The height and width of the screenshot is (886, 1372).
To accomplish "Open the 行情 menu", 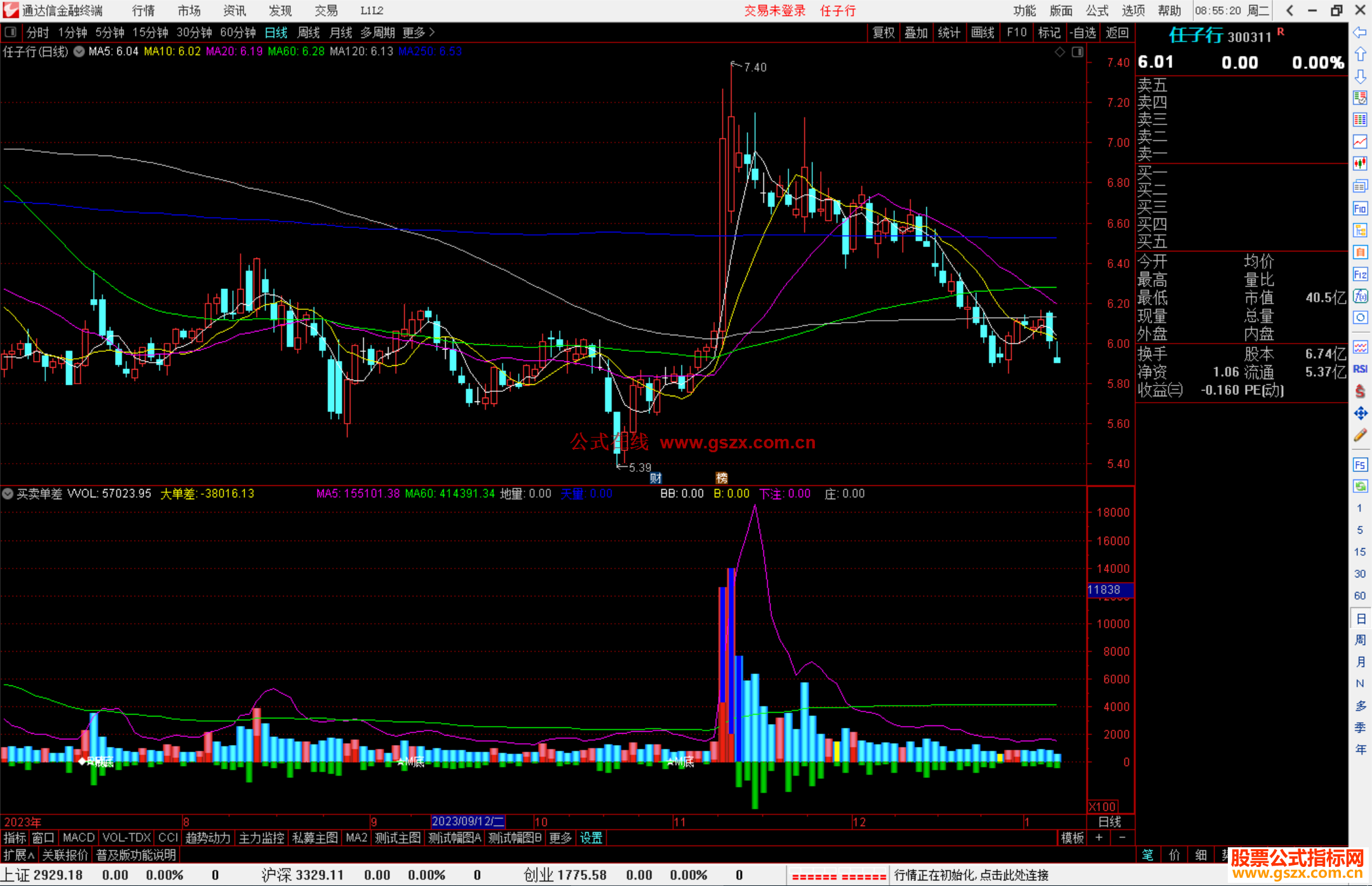I will tap(143, 11).
